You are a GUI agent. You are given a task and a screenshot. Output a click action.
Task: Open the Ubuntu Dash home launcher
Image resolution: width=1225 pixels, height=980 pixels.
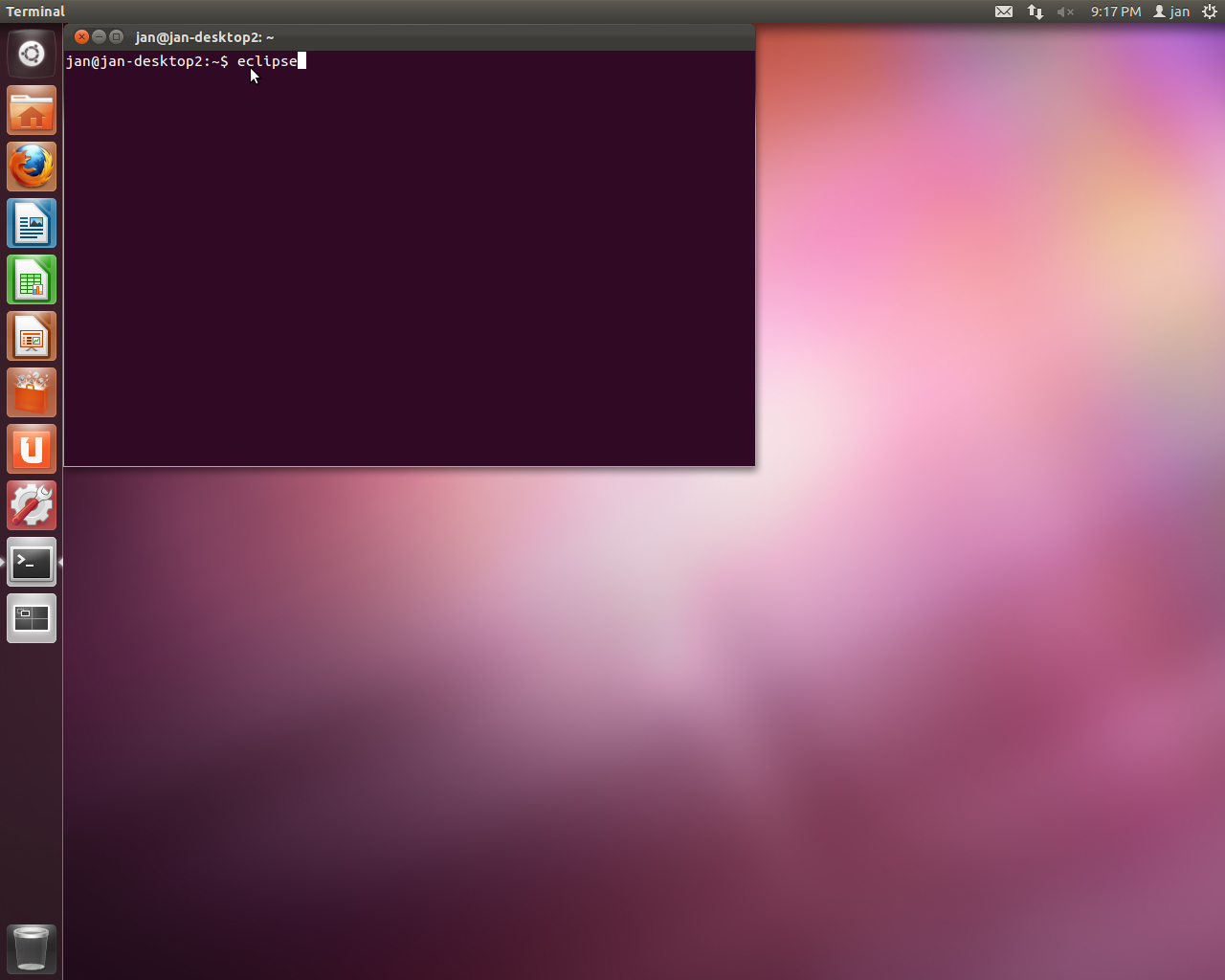pos(32,54)
